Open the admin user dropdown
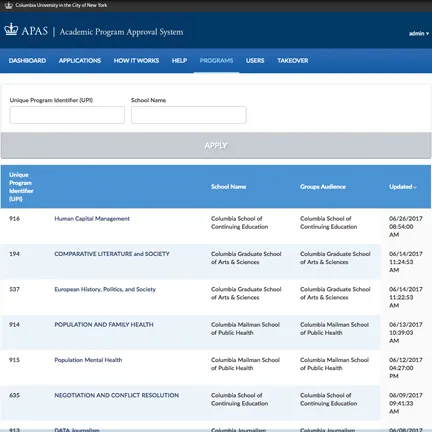The image size is (432, 432). point(419,33)
